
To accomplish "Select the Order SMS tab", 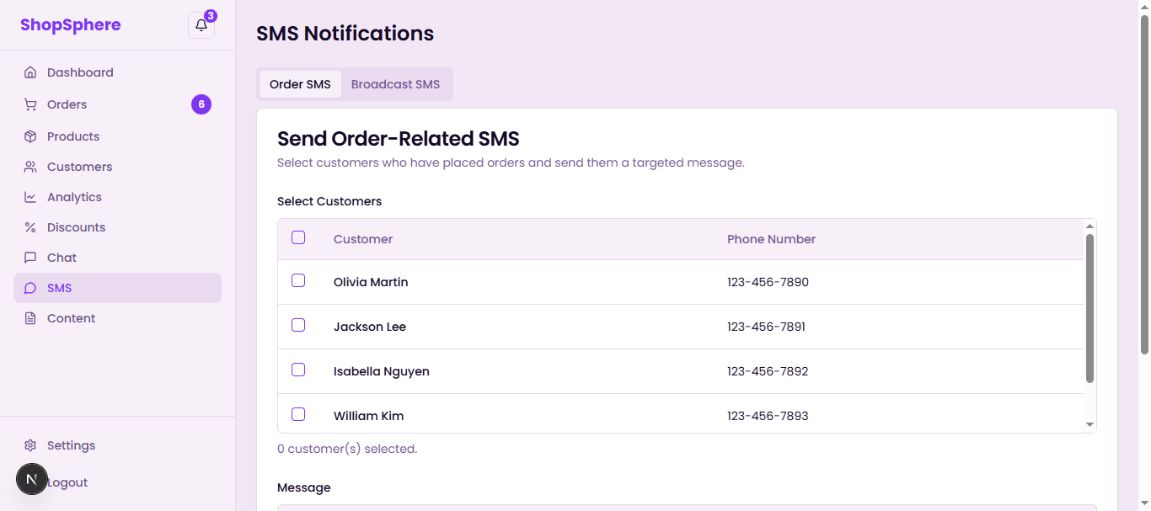I will [x=300, y=84].
